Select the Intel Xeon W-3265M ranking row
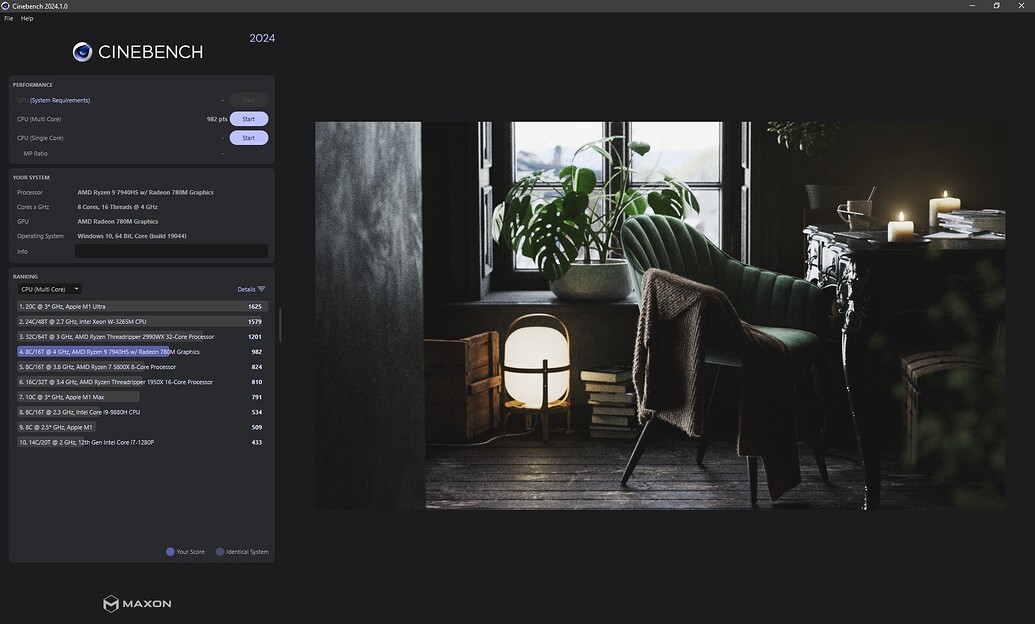Image resolution: width=1035 pixels, height=624 pixels. pyautogui.click(x=142, y=322)
